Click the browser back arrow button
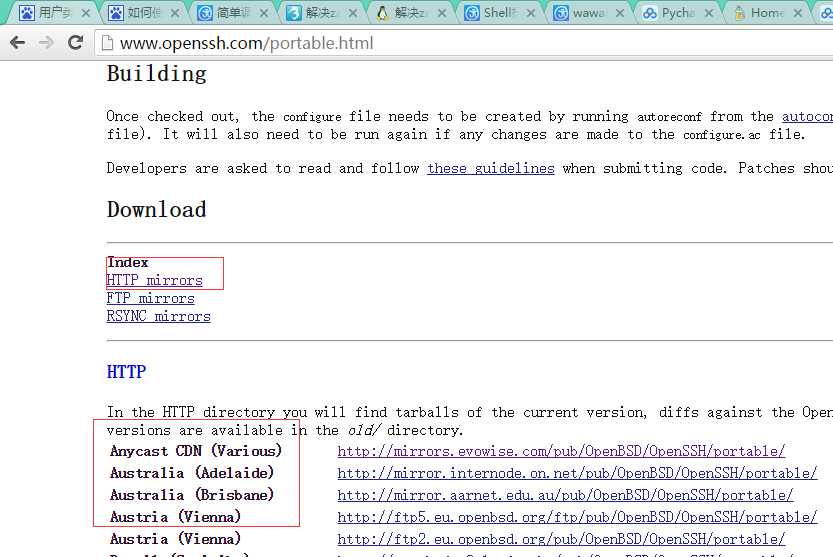This screenshot has width=833, height=557. pyautogui.click(x=18, y=43)
